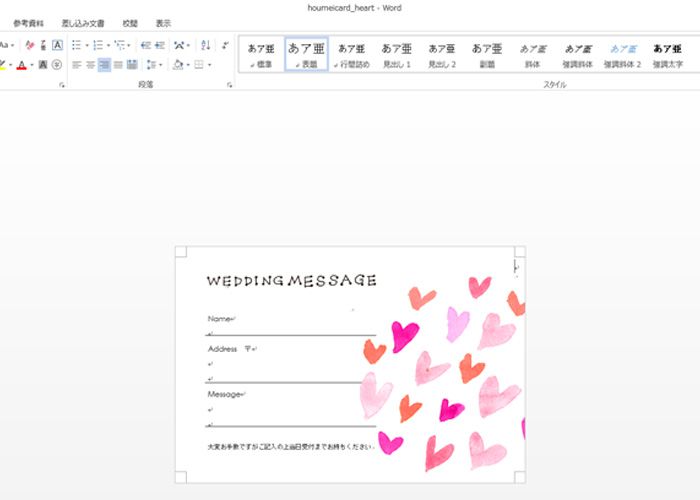
Task: Click the WEDDING MESSAGE title text
Action: pos(291,281)
